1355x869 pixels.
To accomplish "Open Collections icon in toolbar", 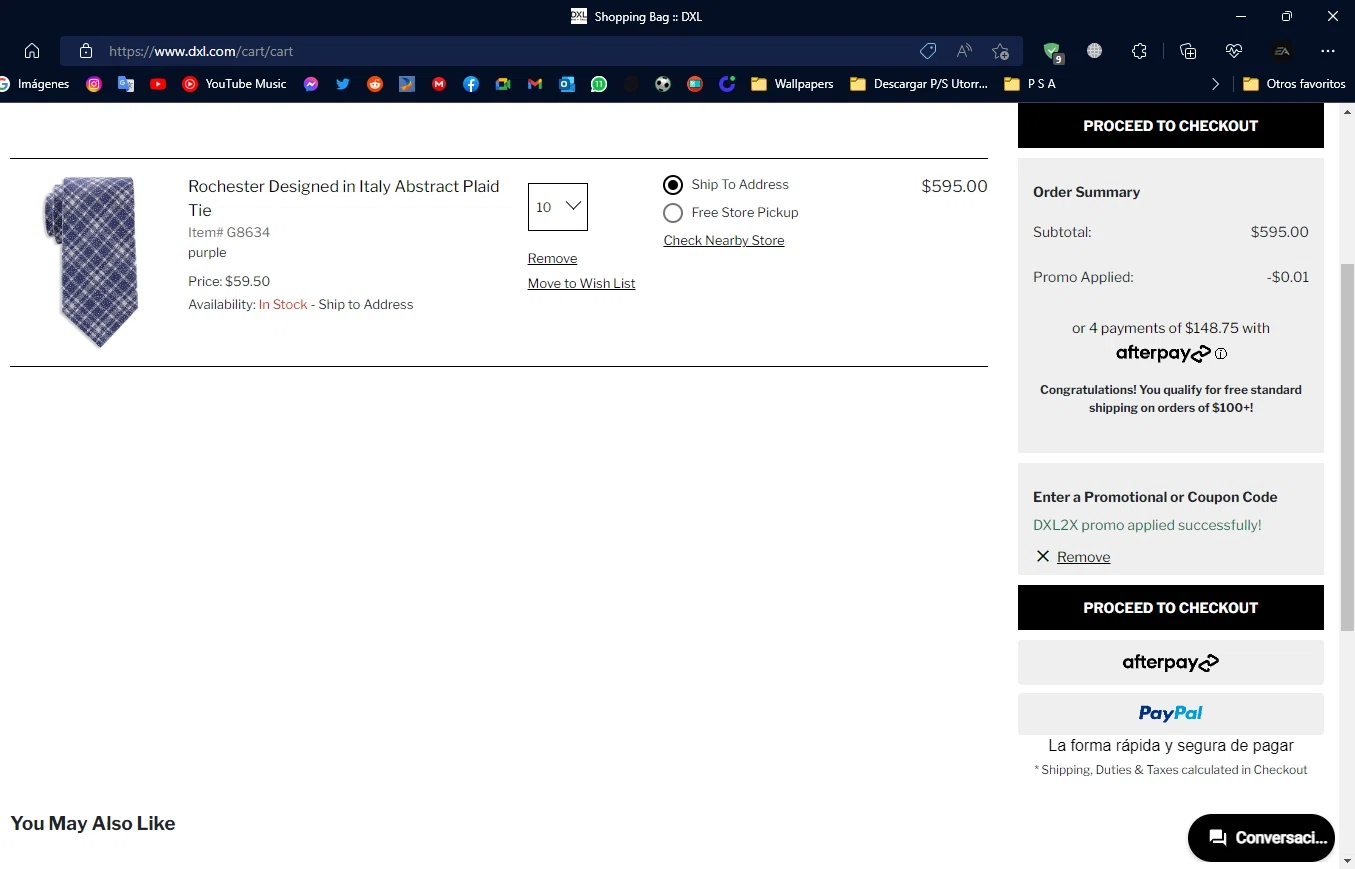I will (1188, 51).
